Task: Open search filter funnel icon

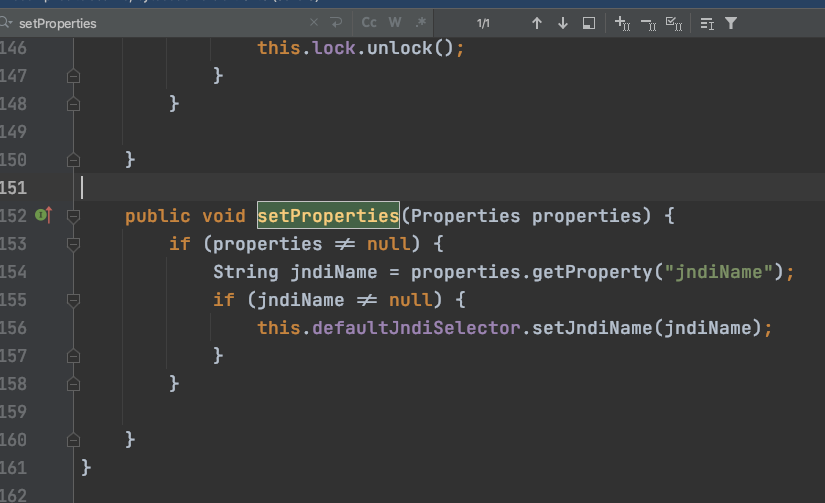Action: [731, 23]
